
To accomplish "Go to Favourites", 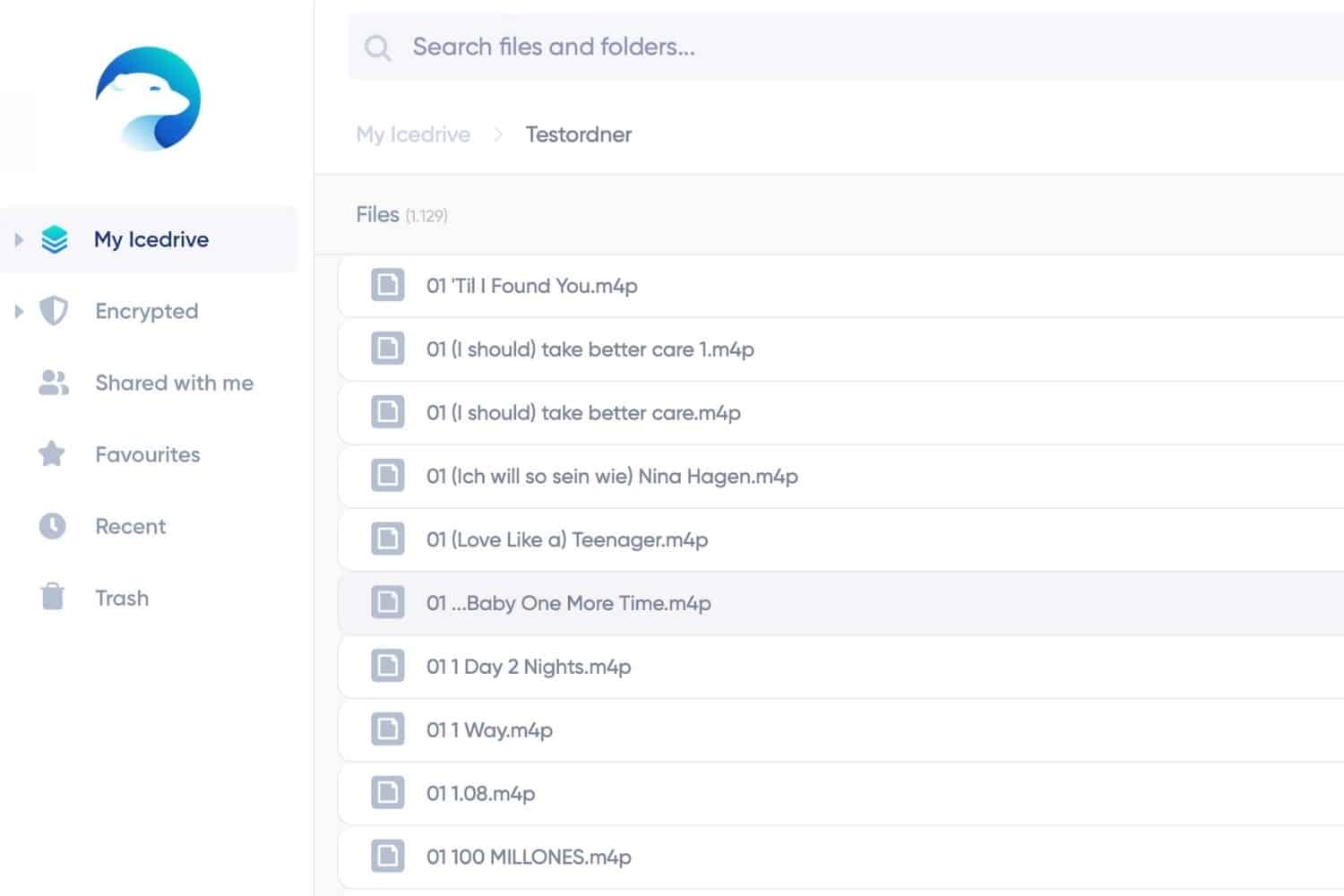I will point(148,454).
